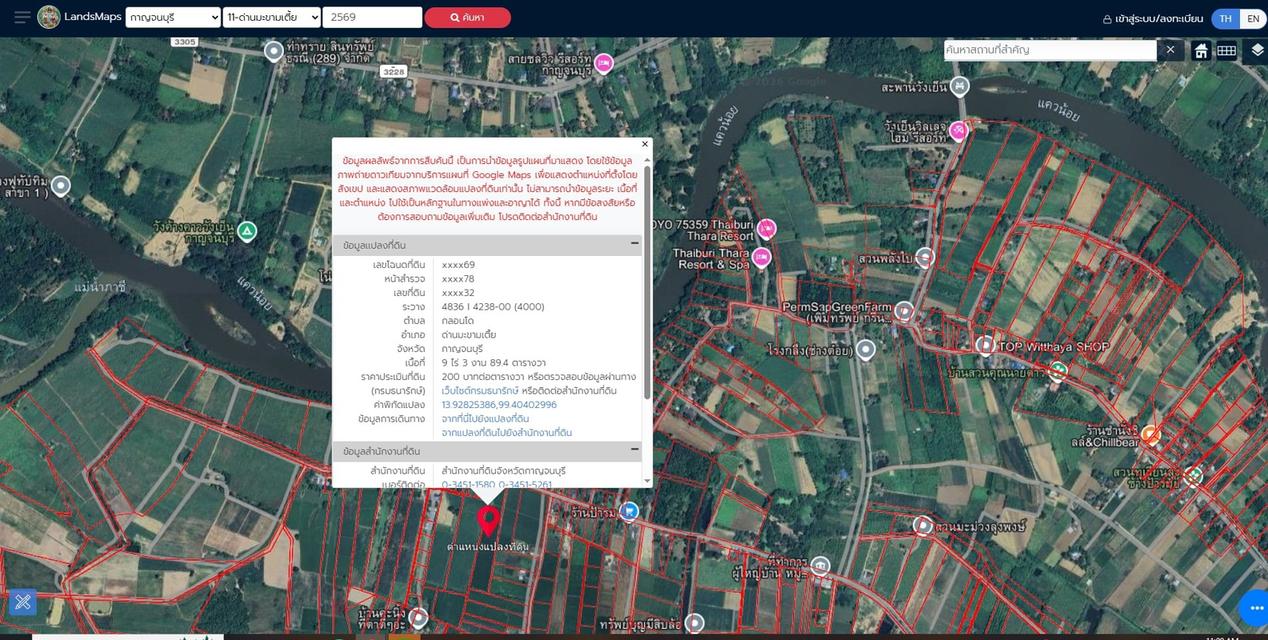Click the Thaiburi Thara Resort hotel marker

click(761, 258)
